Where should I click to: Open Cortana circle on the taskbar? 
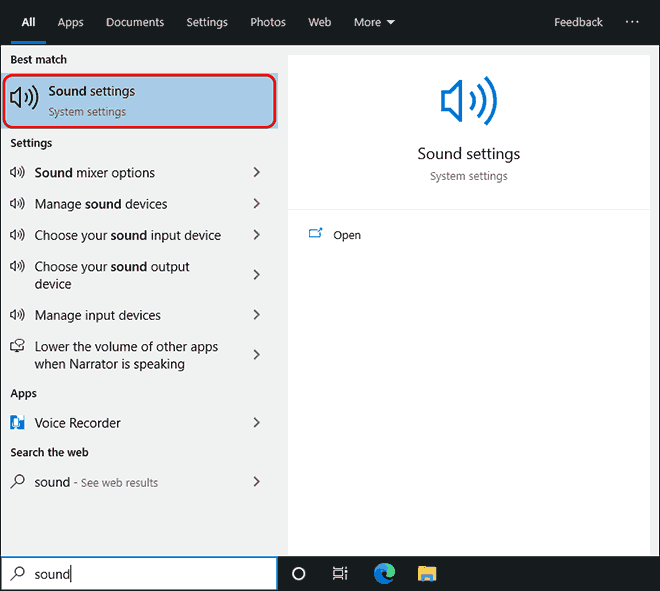[298, 574]
